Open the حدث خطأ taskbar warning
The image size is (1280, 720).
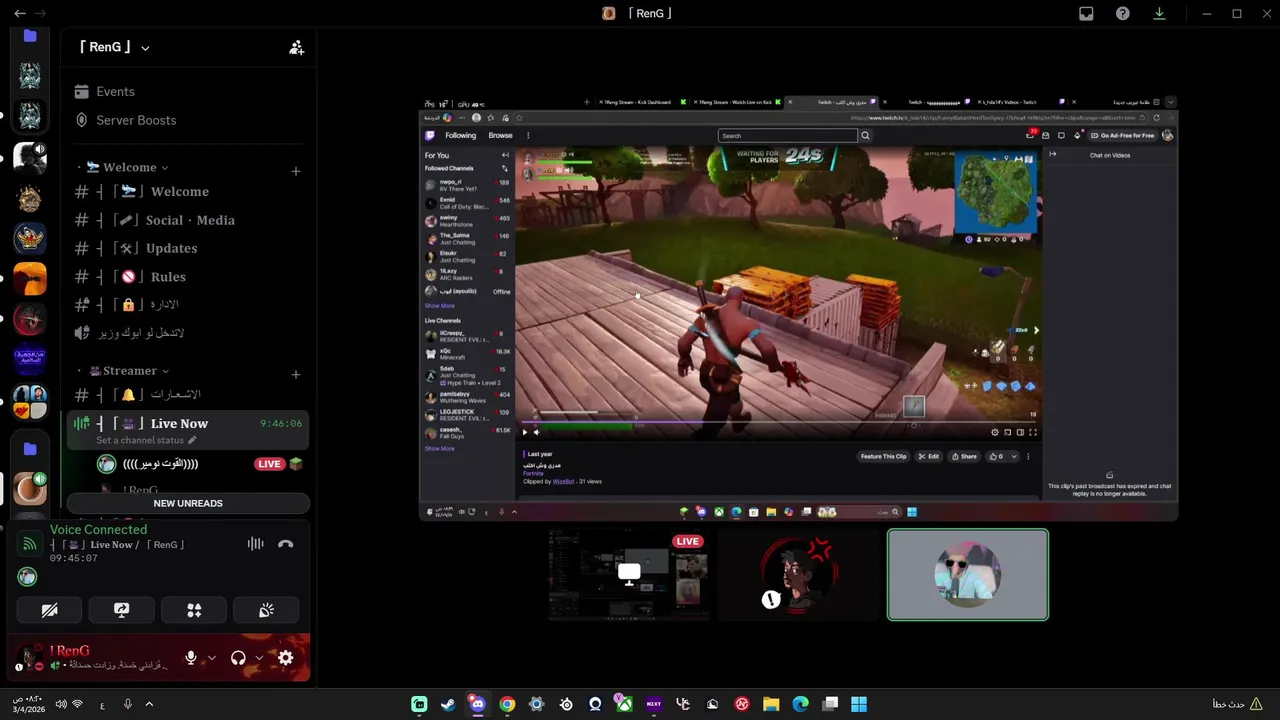(1238, 704)
